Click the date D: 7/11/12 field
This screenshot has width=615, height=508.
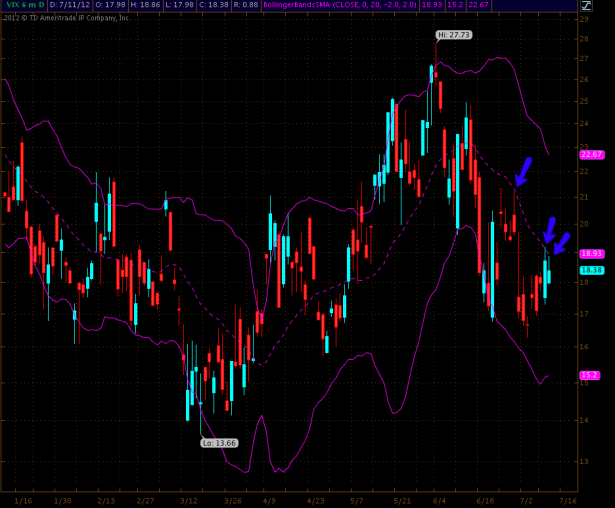pyautogui.click(x=69, y=6)
